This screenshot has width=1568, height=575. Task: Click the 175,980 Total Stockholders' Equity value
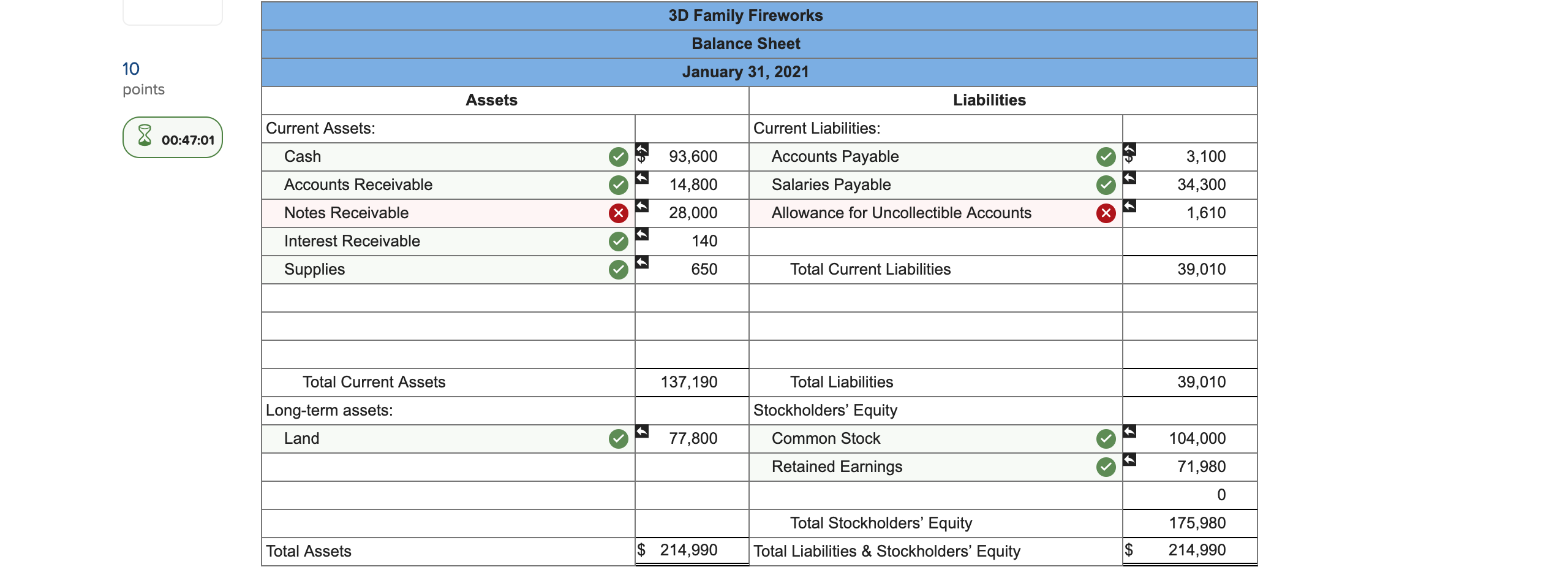1197,524
